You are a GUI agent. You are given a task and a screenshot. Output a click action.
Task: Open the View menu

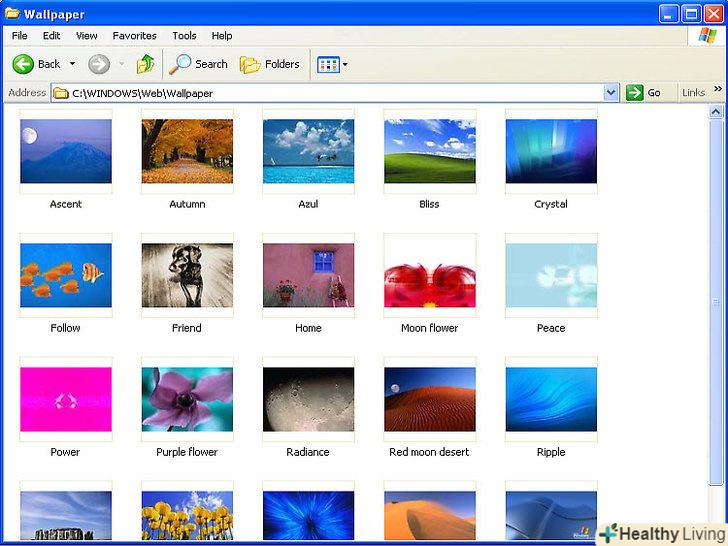point(87,36)
